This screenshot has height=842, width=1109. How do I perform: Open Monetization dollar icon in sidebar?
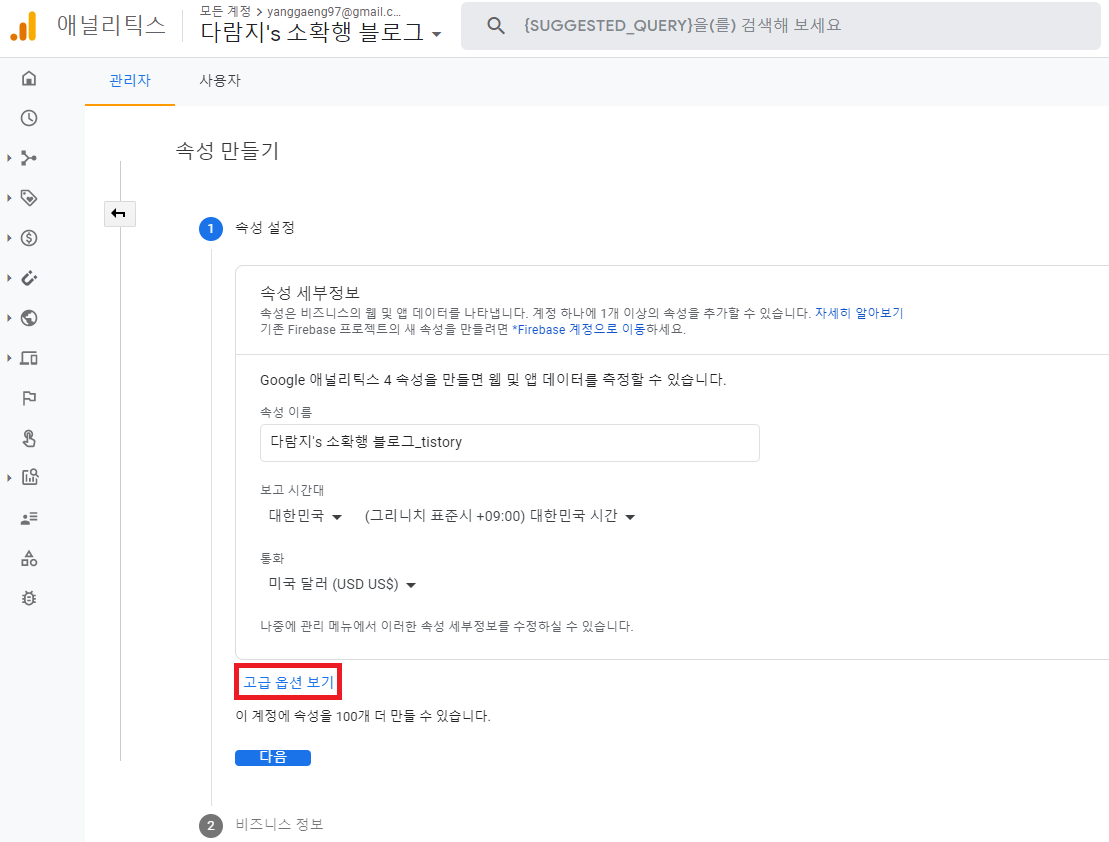[x=29, y=238]
